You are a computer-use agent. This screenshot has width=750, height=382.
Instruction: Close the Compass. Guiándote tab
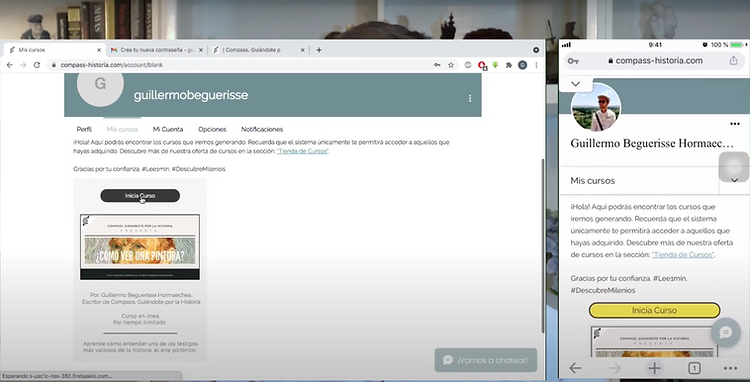click(302, 50)
